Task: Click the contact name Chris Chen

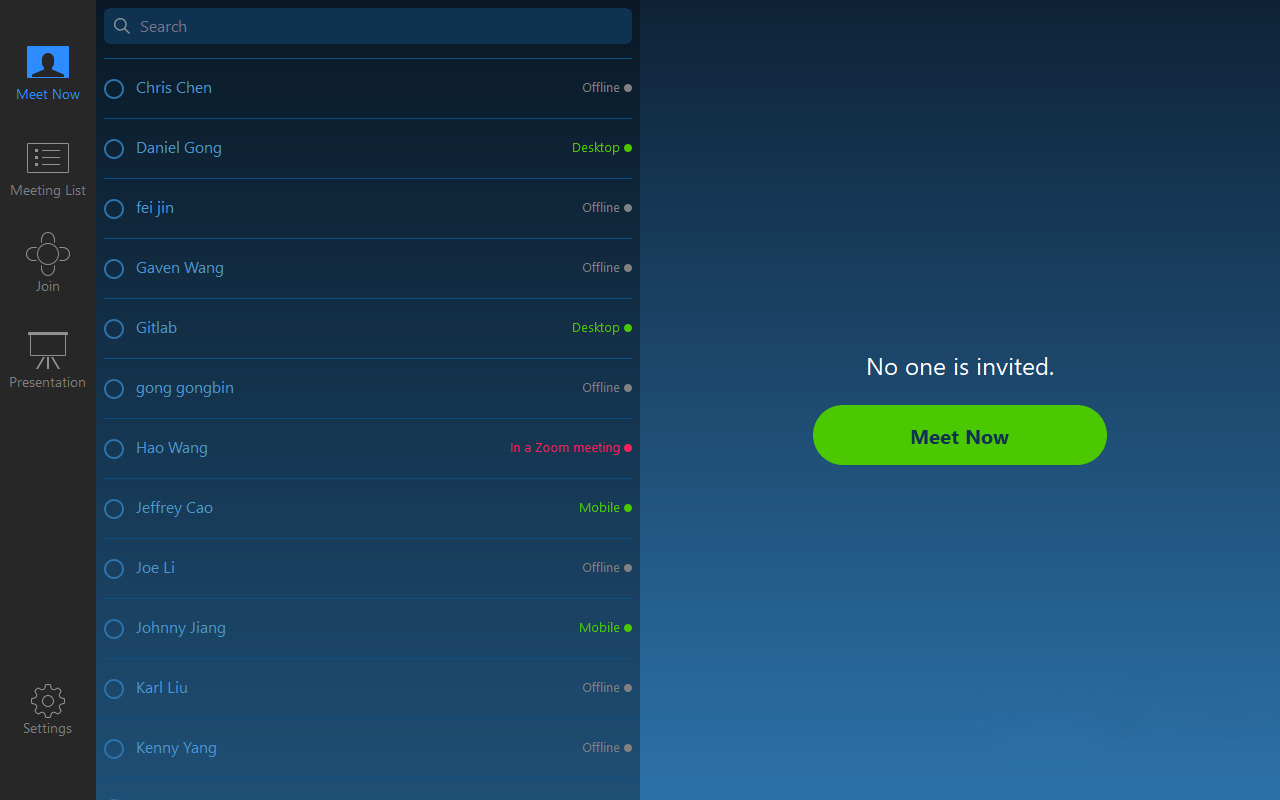Action: [174, 88]
